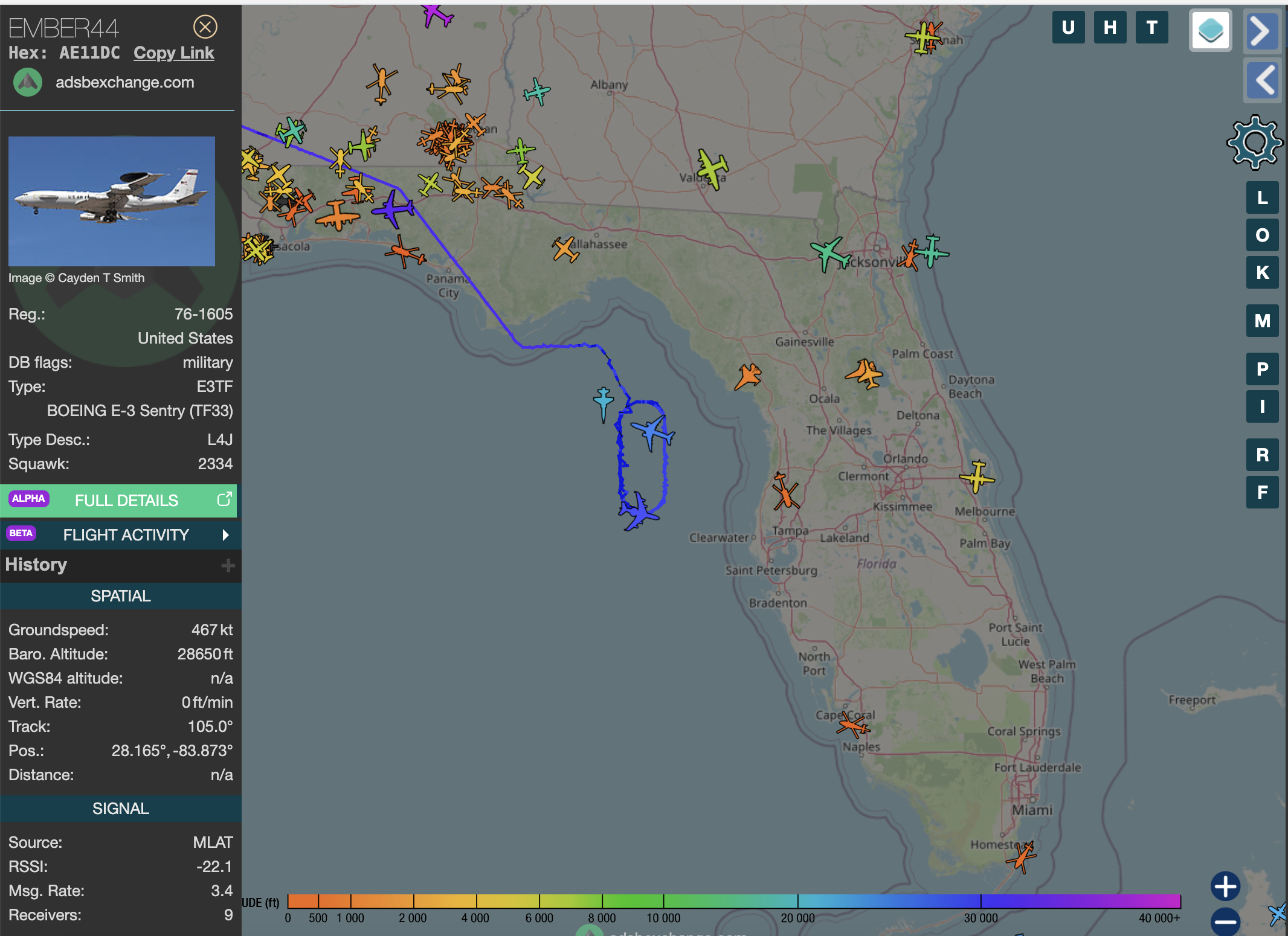
Task: Select yellow aircraft near Melbourne
Action: pyautogui.click(x=976, y=476)
